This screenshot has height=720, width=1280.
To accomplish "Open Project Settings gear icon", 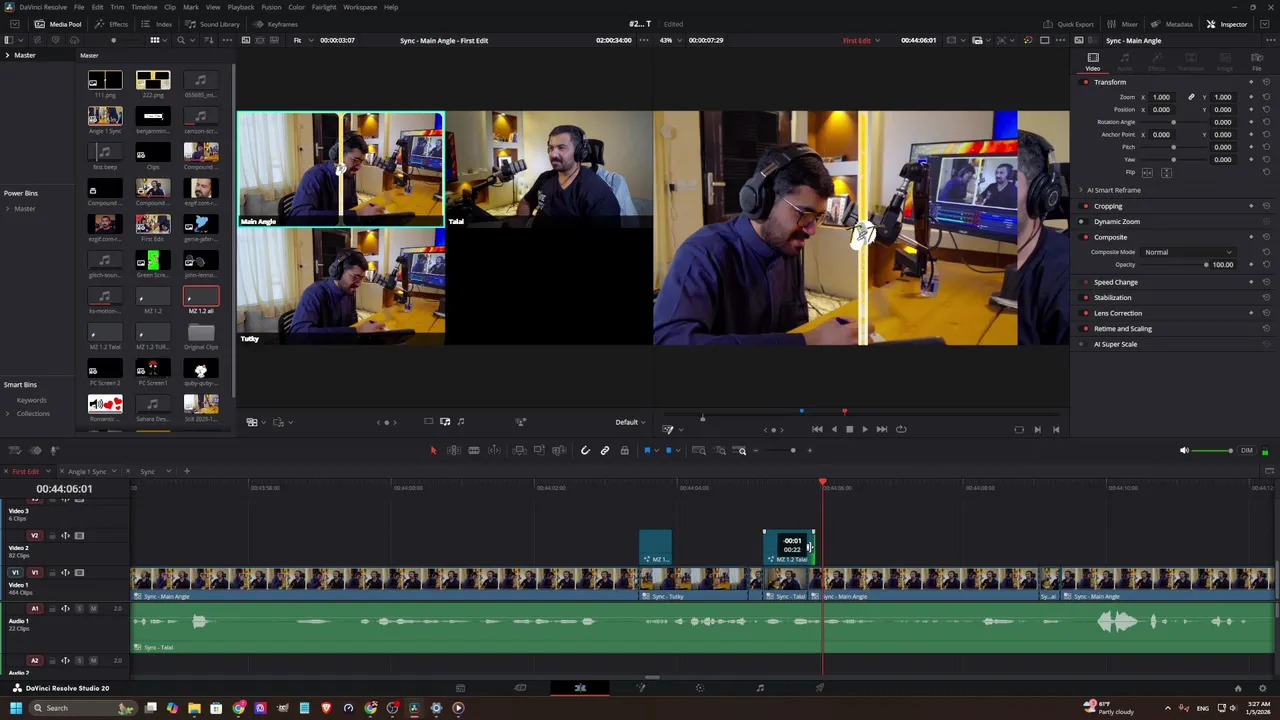I will pos(1263,688).
